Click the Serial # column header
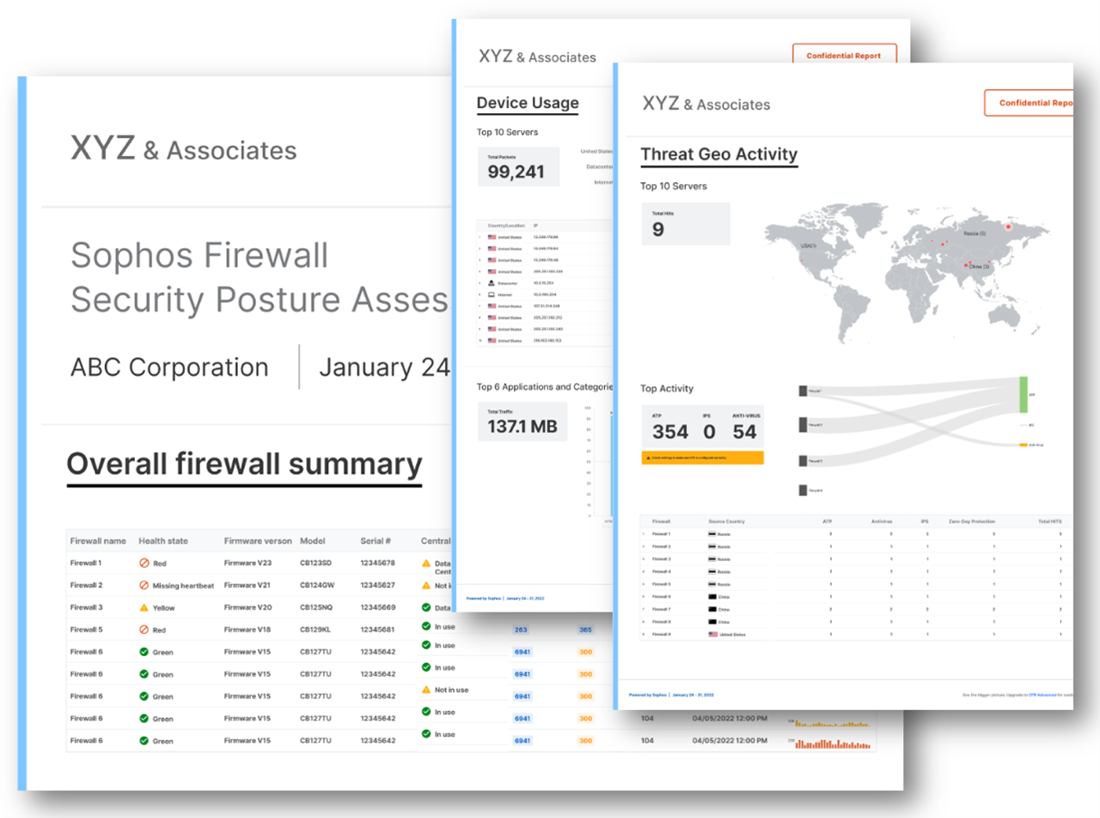This screenshot has width=1100, height=818. [x=375, y=541]
